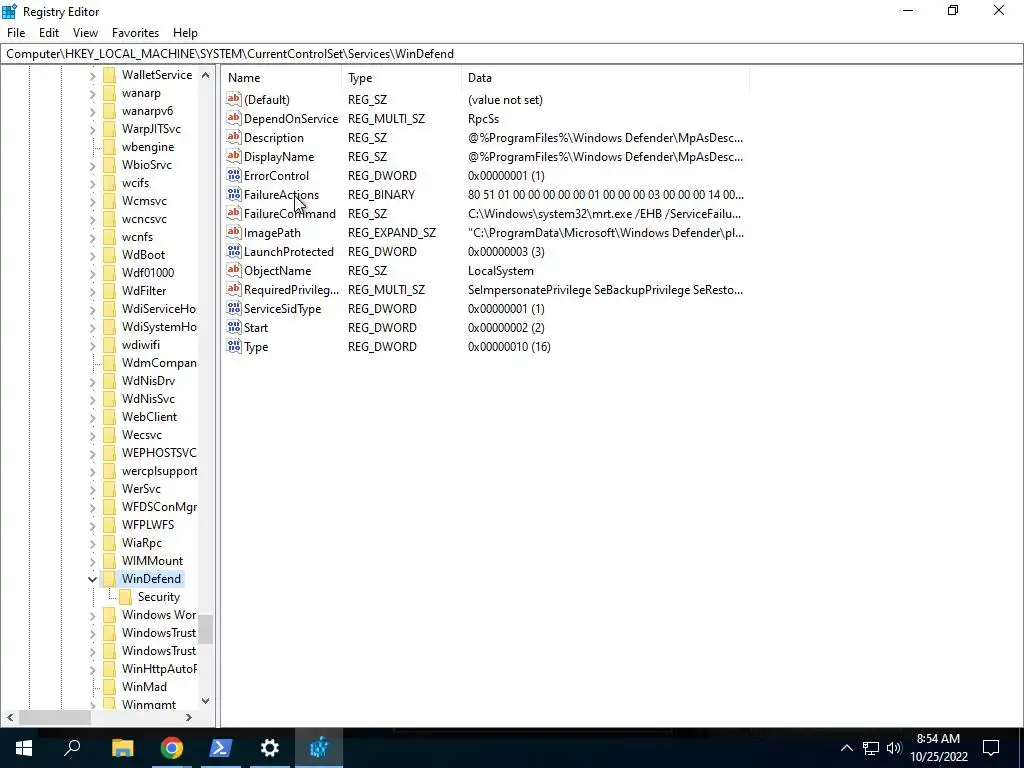Click the tree vertical scrollbar thumb

[205, 630]
